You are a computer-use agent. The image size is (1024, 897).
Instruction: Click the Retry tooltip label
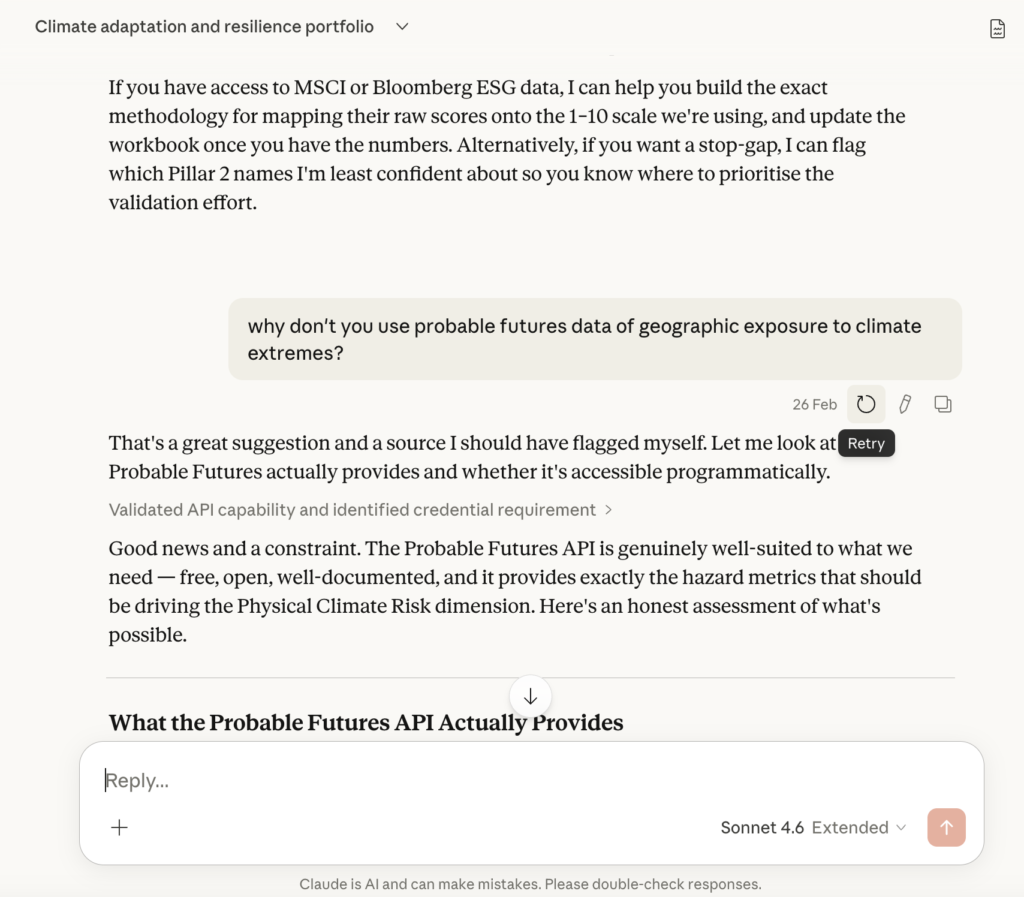point(866,443)
